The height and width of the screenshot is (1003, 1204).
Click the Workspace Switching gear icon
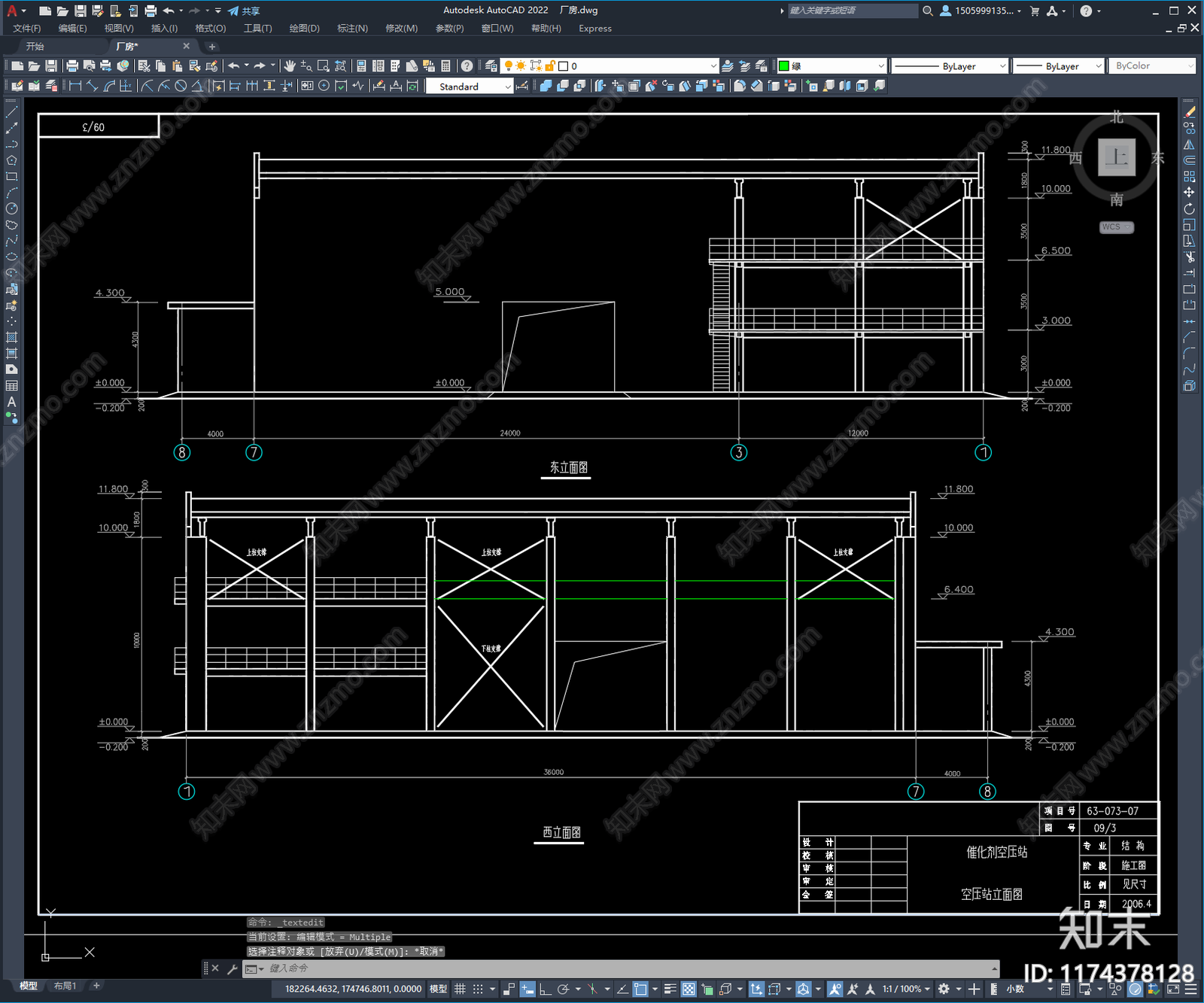click(x=944, y=989)
